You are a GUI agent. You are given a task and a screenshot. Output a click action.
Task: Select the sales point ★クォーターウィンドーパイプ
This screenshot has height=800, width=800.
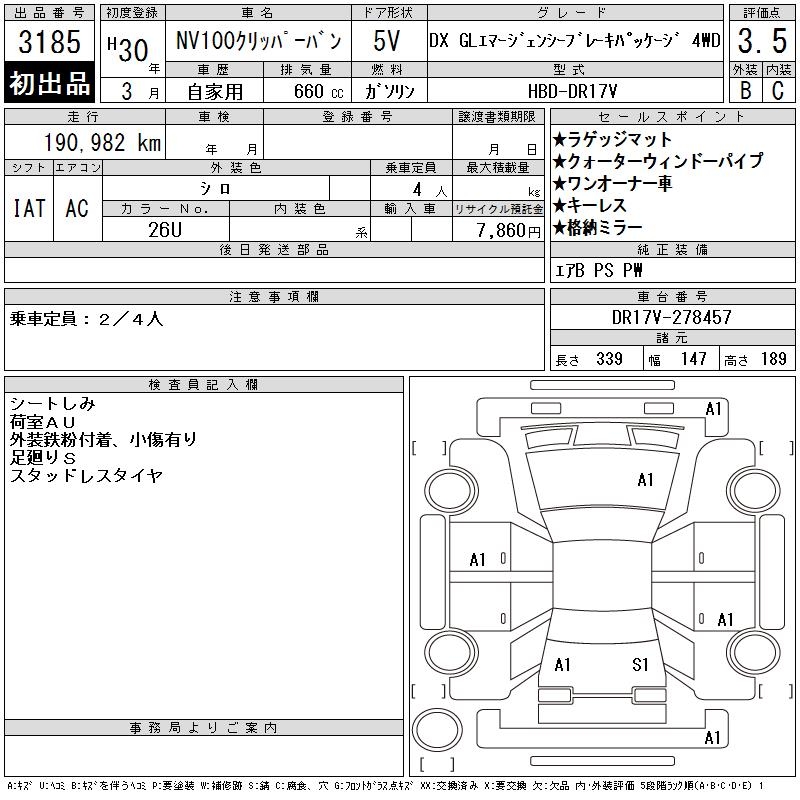tap(658, 161)
